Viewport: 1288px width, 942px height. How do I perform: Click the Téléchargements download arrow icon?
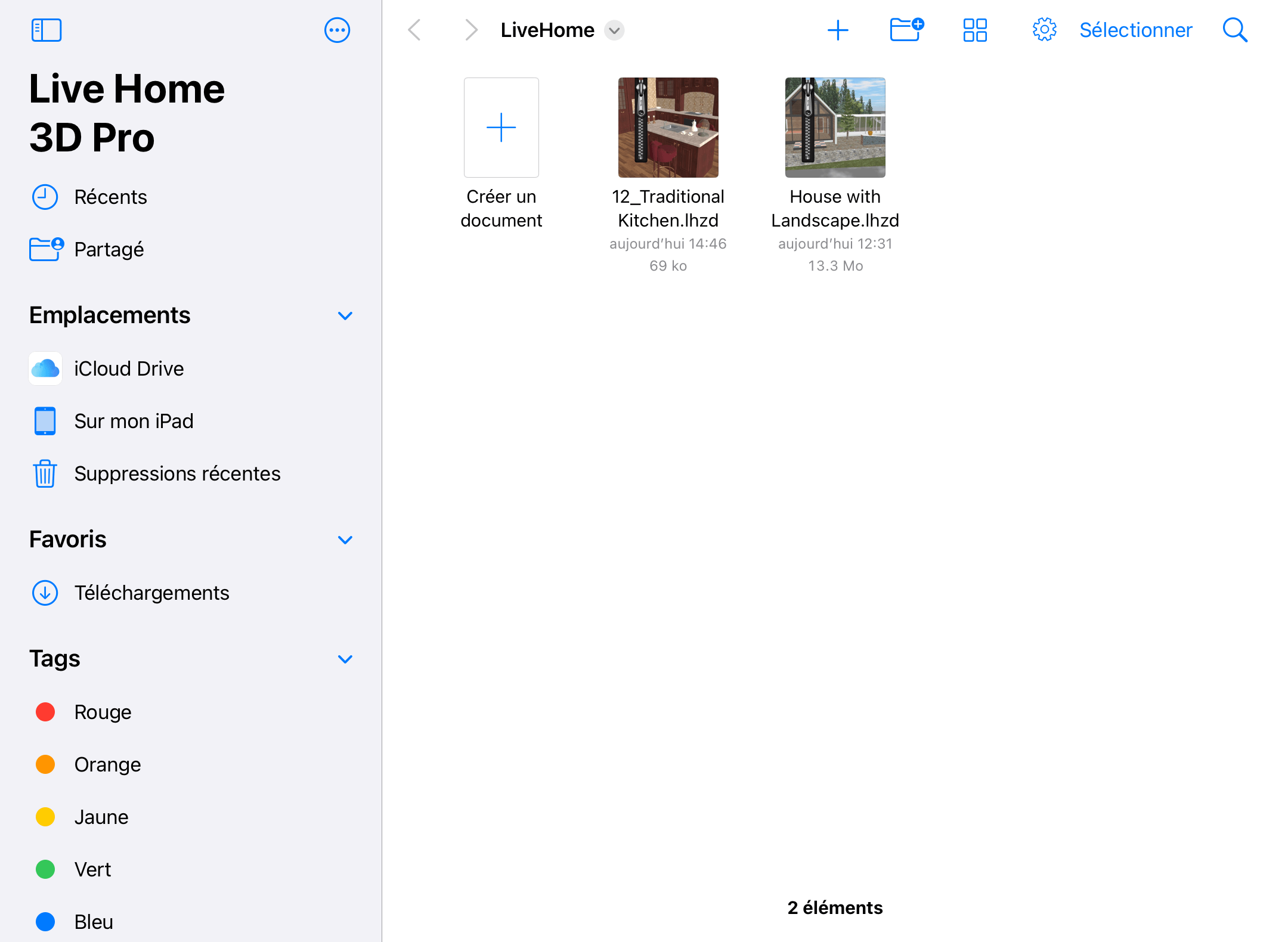point(45,593)
